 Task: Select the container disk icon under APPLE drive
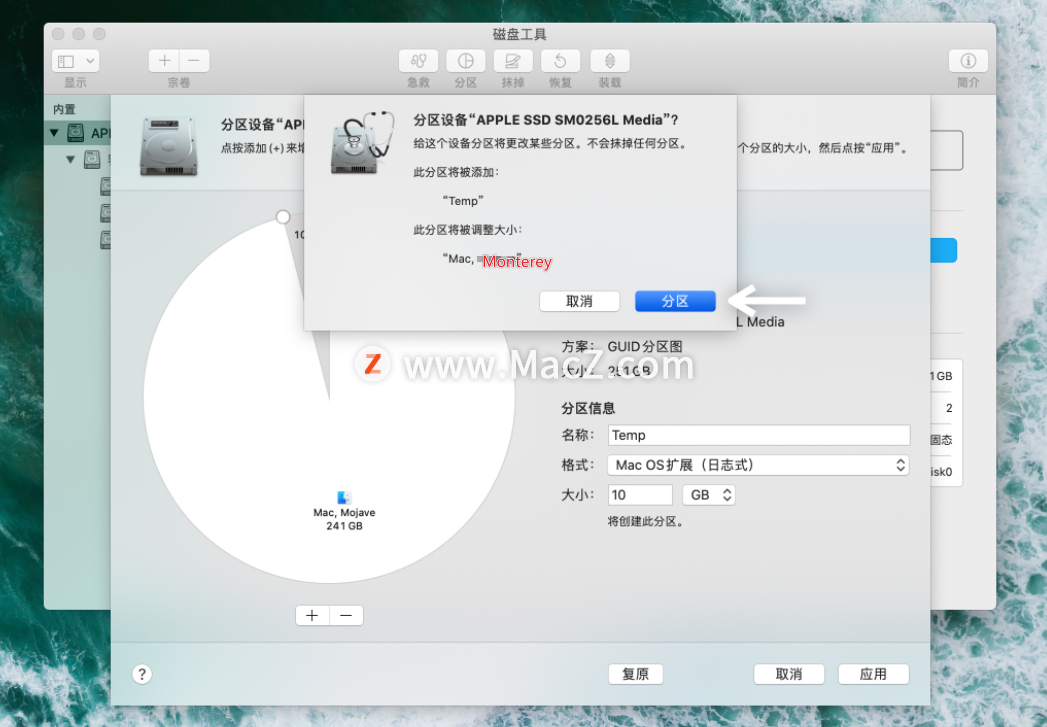click(x=92, y=160)
